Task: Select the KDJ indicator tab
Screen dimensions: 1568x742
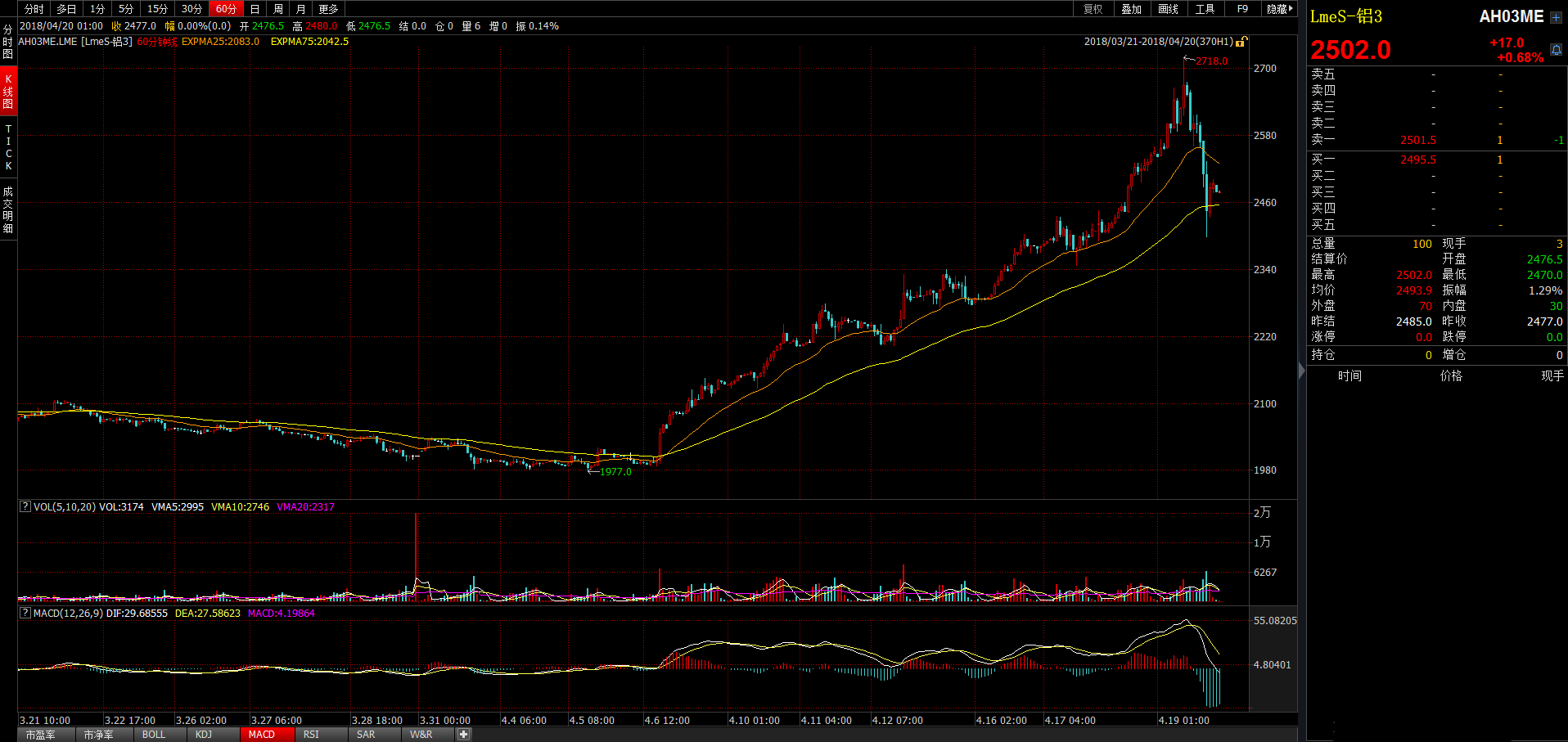Action: click(x=204, y=734)
